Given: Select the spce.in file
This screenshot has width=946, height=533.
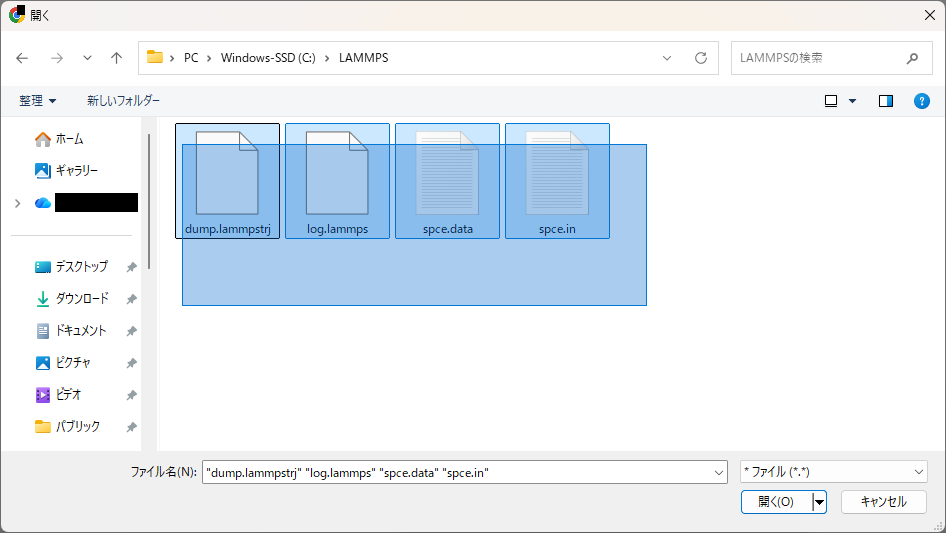Looking at the screenshot, I should pyautogui.click(x=557, y=171).
